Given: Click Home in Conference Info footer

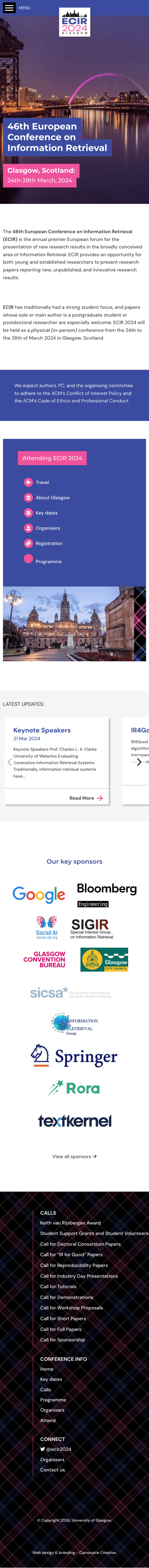Looking at the screenshot, I should 47,1369.
